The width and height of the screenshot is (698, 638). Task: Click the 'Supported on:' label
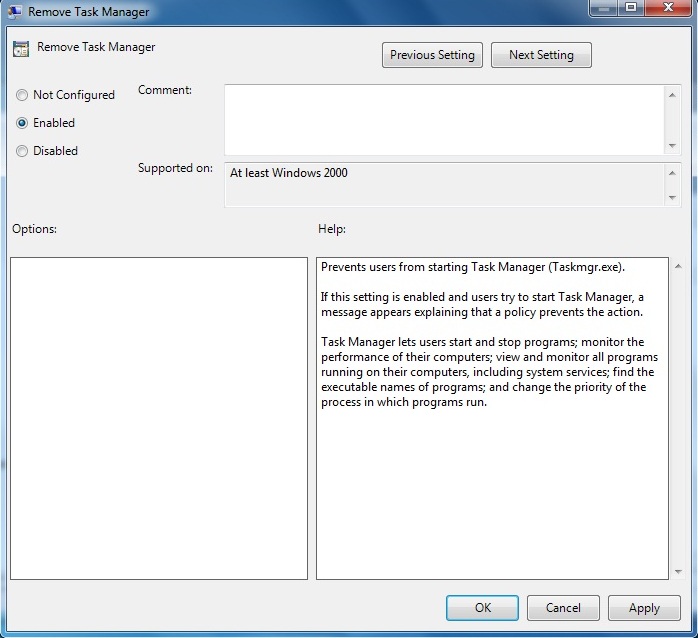(x=175, y=168)
